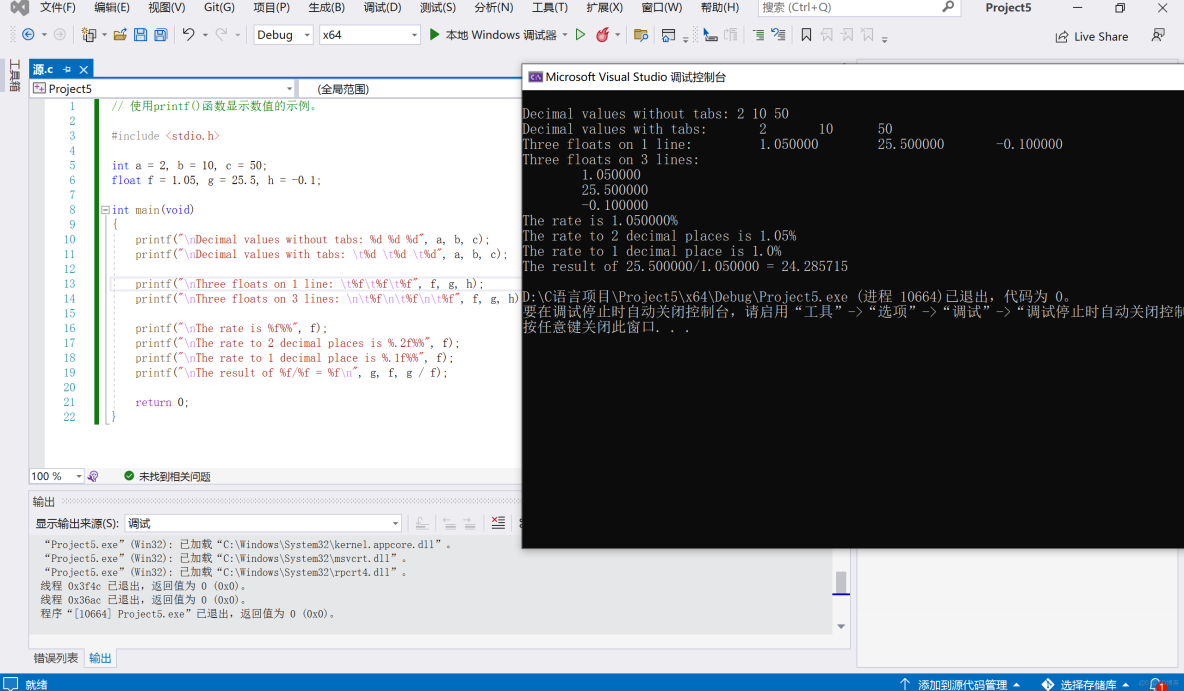This screenshot has height=691, width=1184.
Task: Open the 调试(D) menu
Action: click(382, 8)
